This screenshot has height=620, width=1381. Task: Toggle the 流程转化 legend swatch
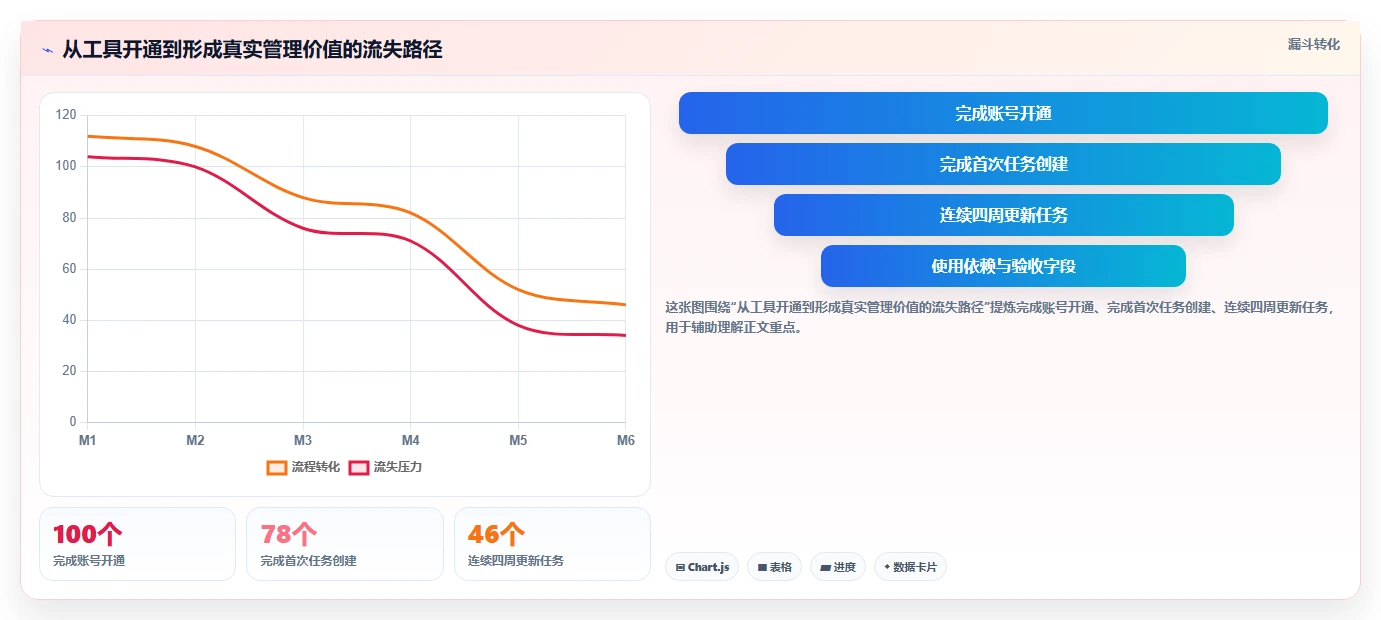coord(277,467)
